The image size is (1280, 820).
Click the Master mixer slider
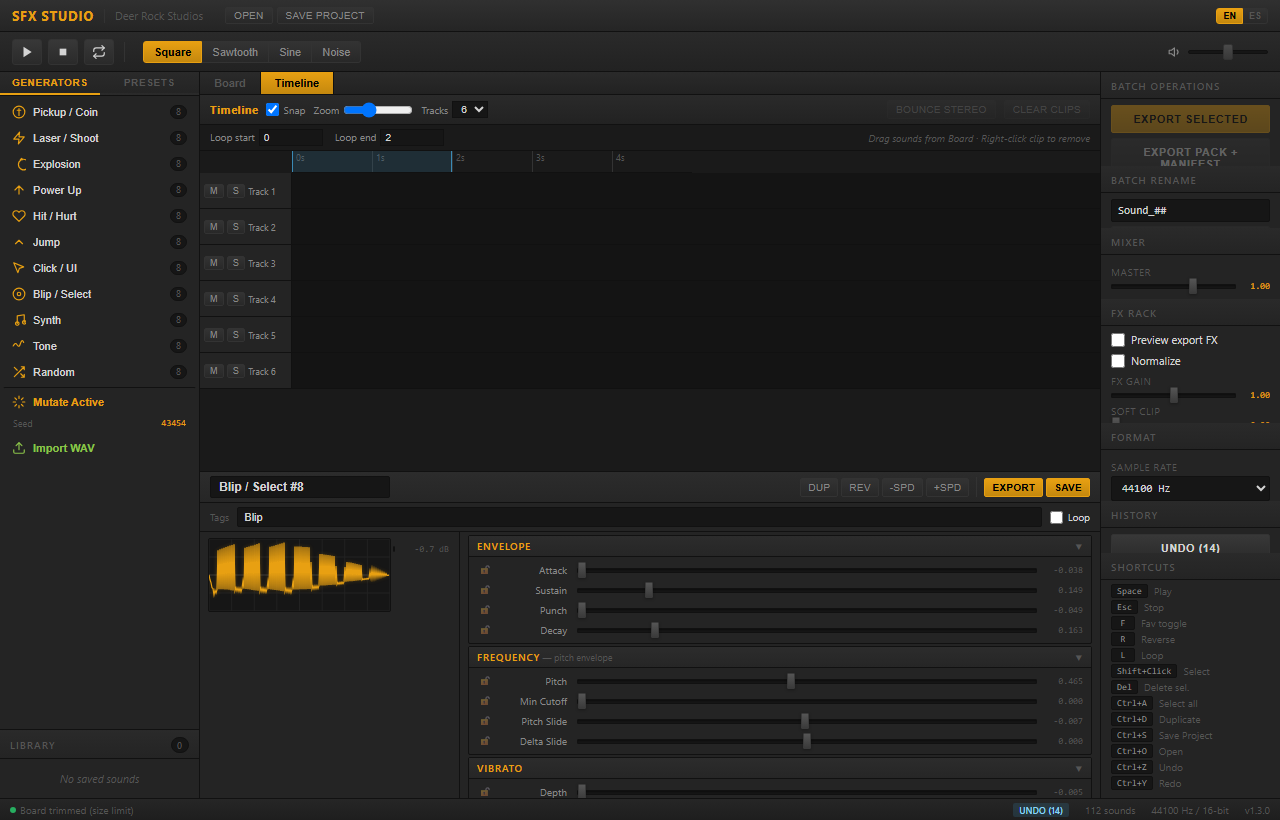1173,286
